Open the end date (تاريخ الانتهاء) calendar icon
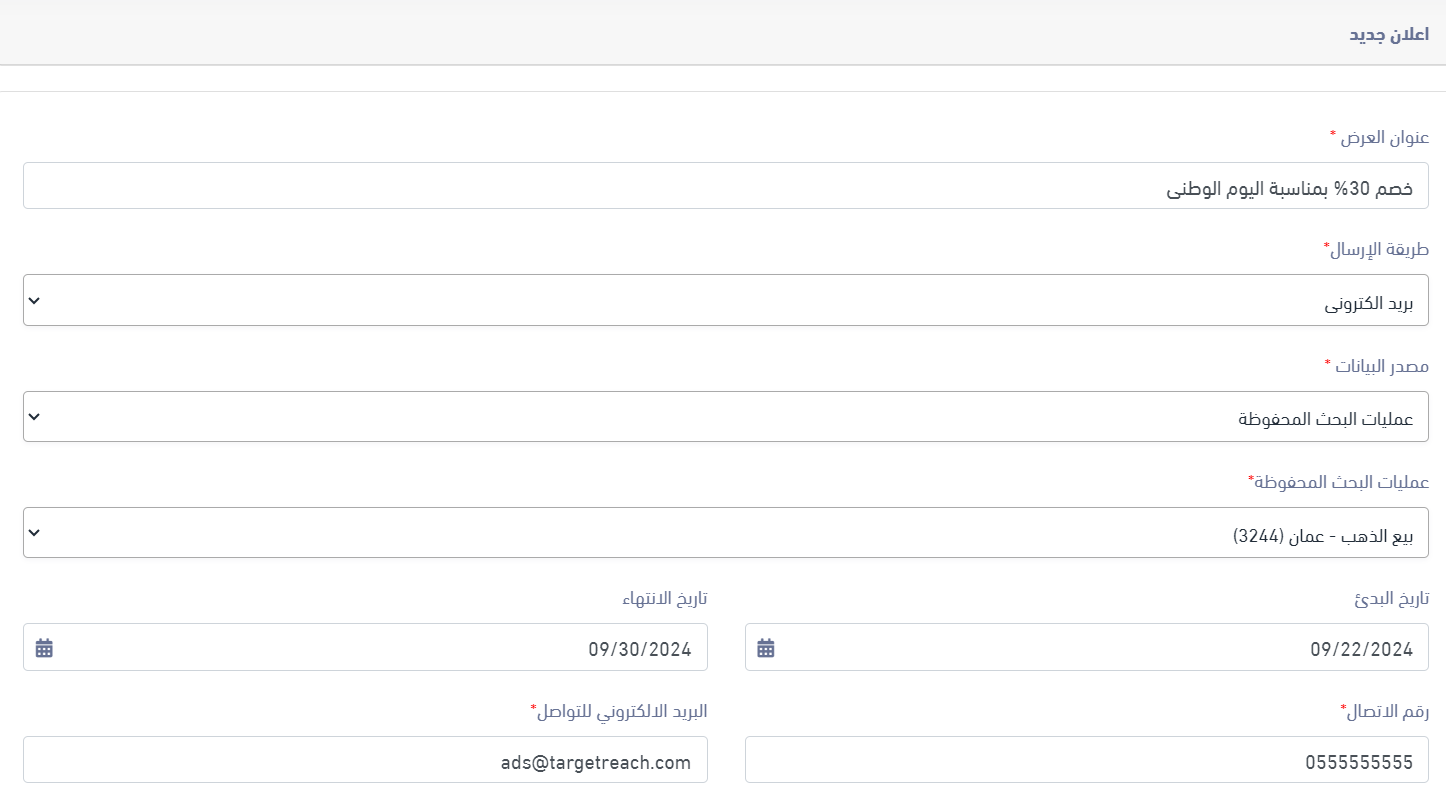1446x797 pixels. coord(44,648)
